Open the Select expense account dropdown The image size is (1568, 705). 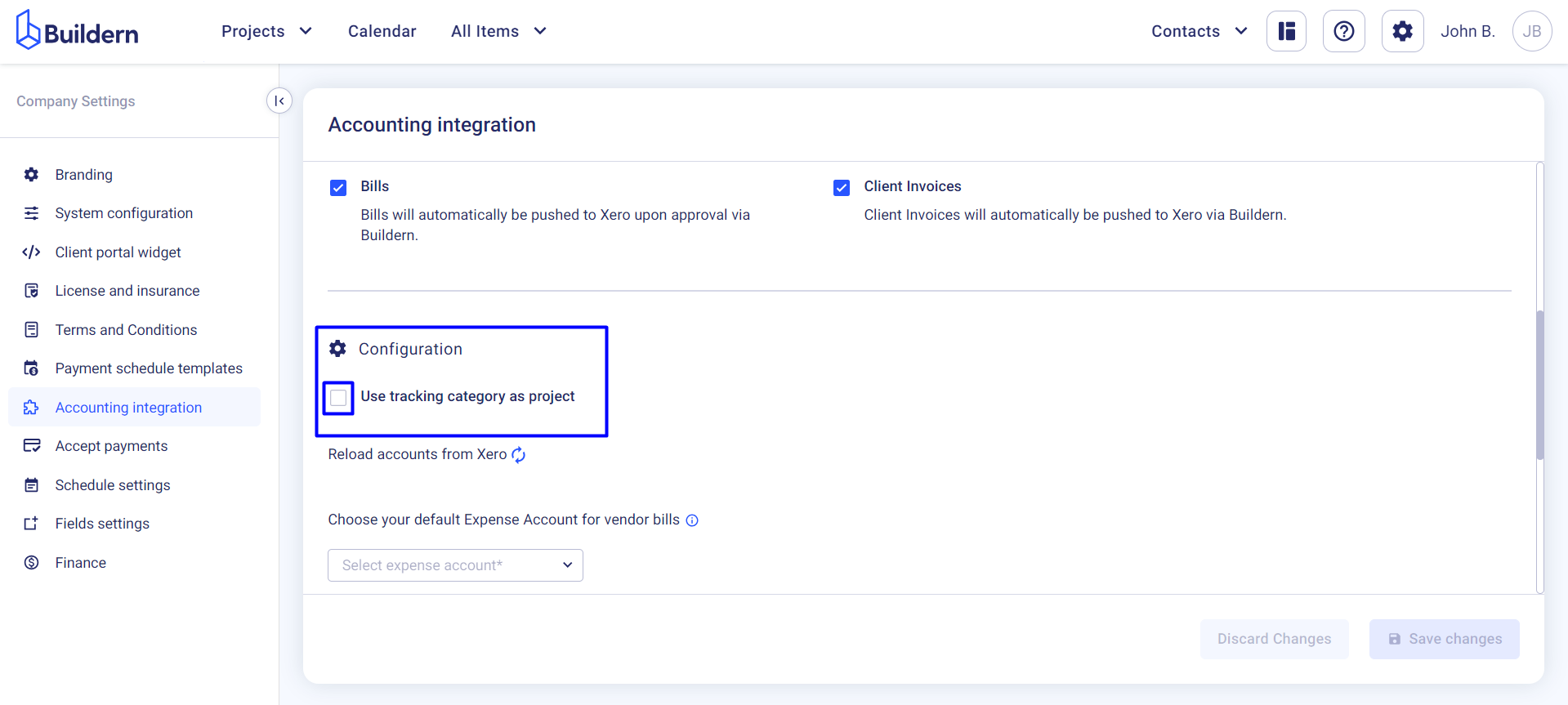click(455, 565)
